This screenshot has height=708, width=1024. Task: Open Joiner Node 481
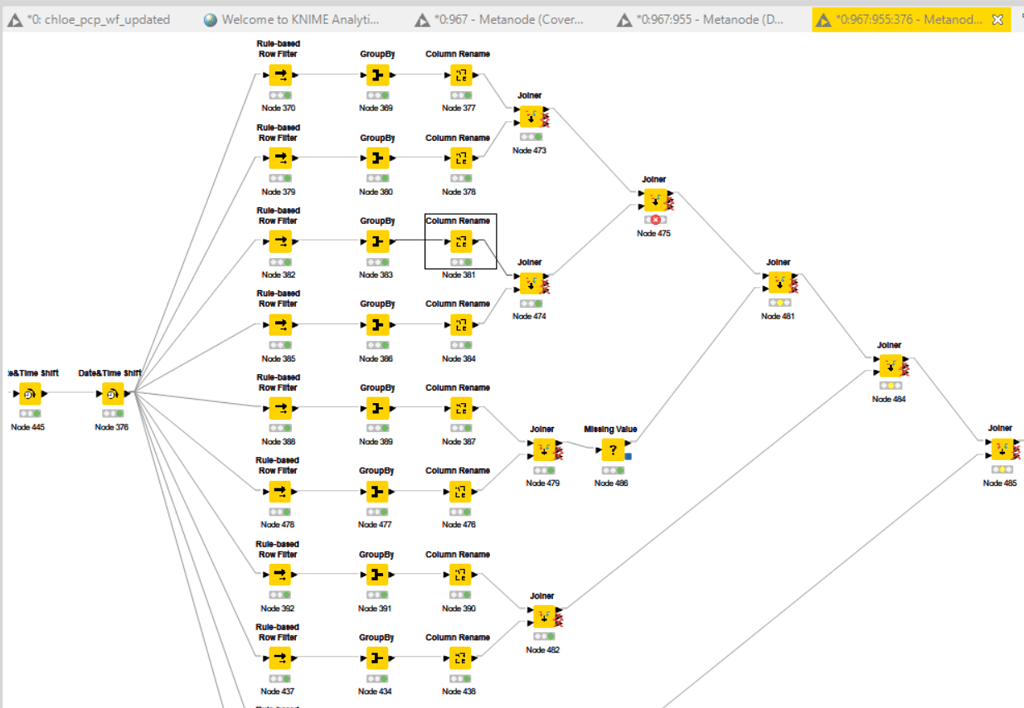pos(777,281)
